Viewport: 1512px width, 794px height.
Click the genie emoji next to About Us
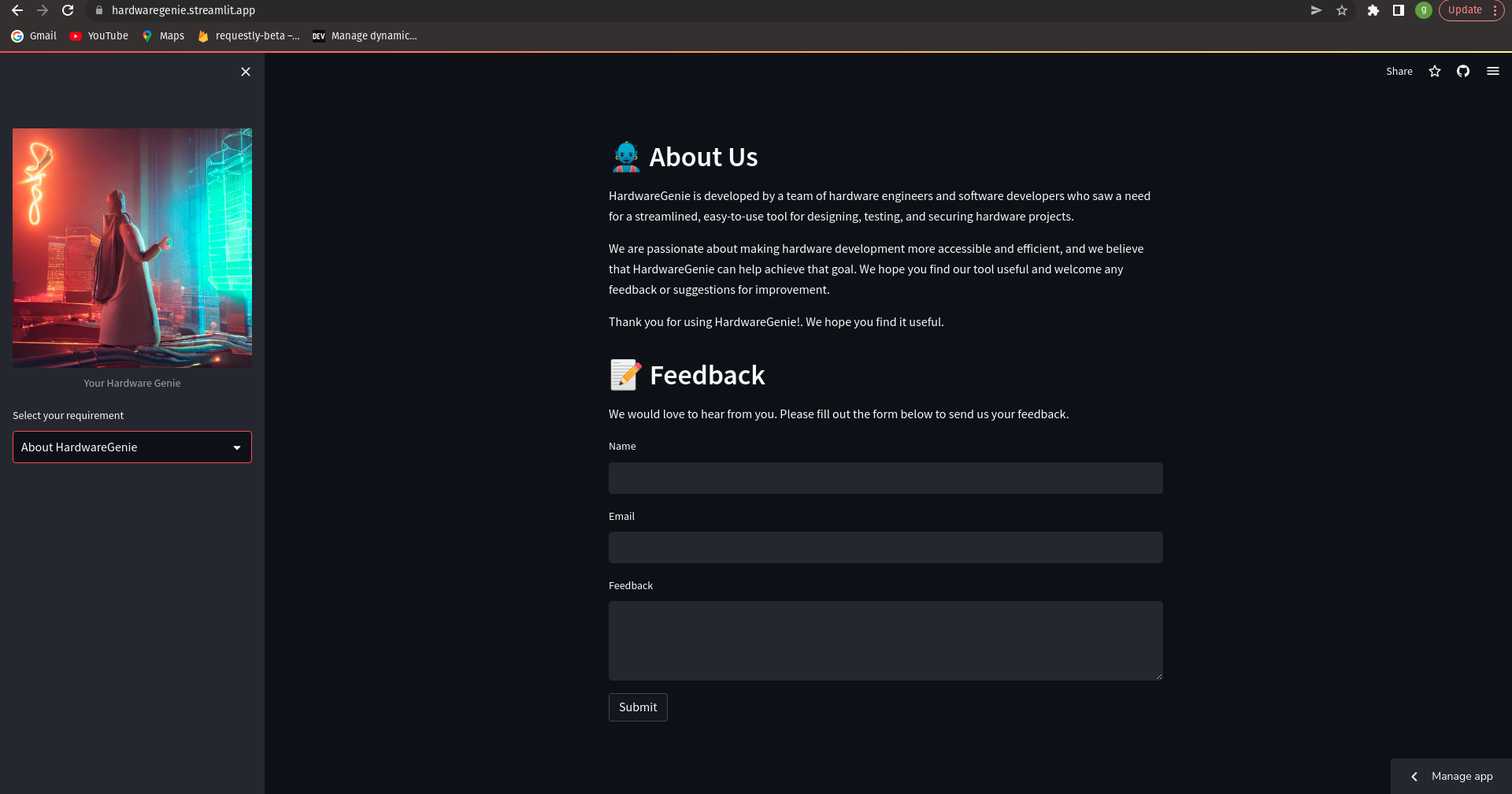click(x=626, y=157)
